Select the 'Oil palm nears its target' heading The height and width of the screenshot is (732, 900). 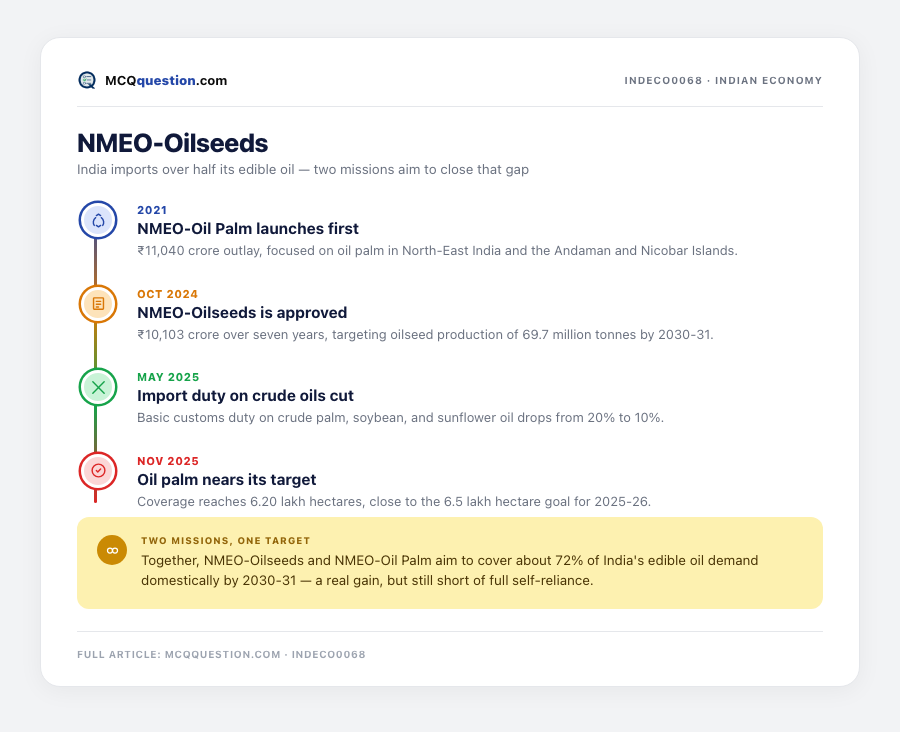[227, 479]
